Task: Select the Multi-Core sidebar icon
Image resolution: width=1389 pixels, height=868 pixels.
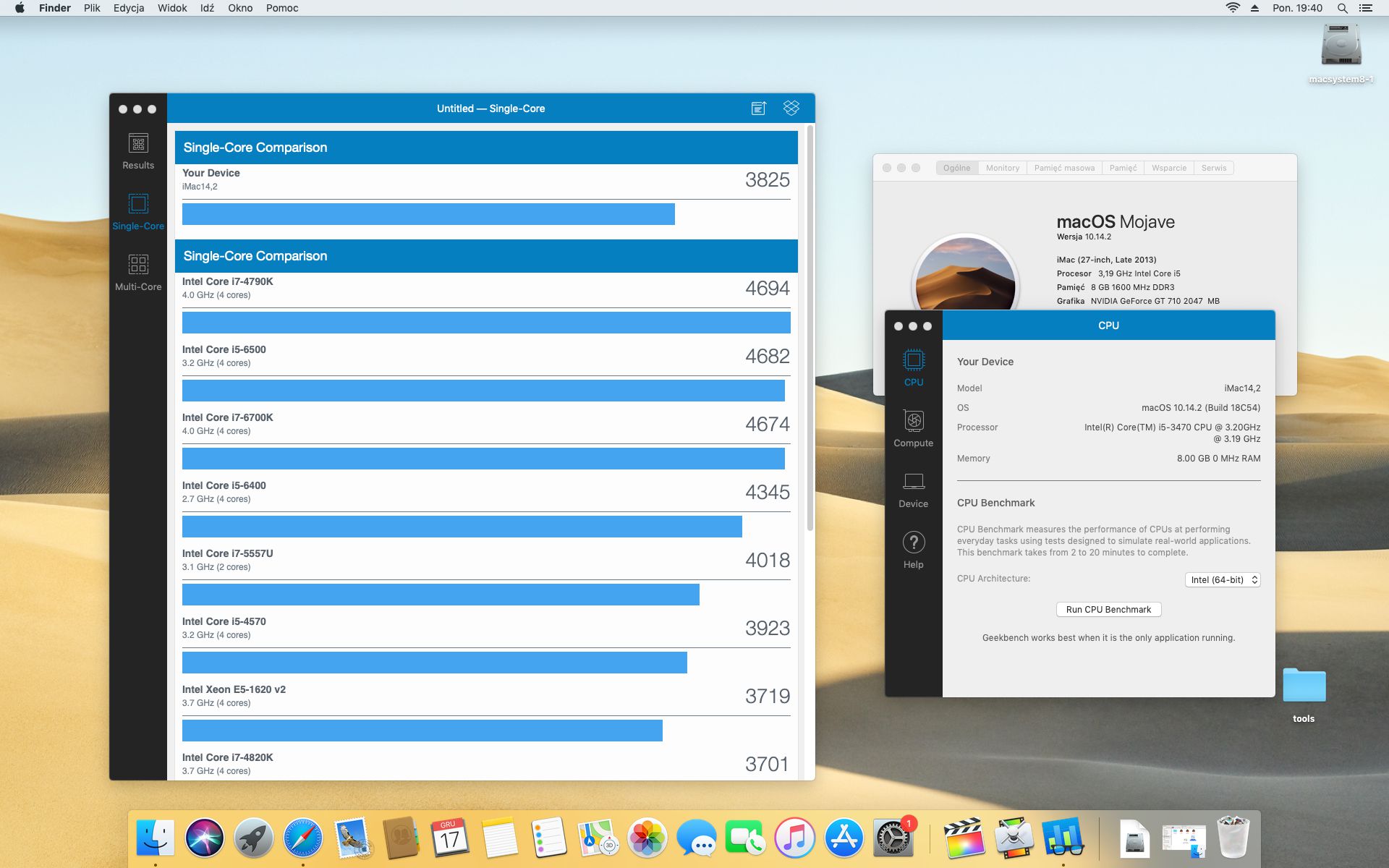Action: click(x=138, y=272)
